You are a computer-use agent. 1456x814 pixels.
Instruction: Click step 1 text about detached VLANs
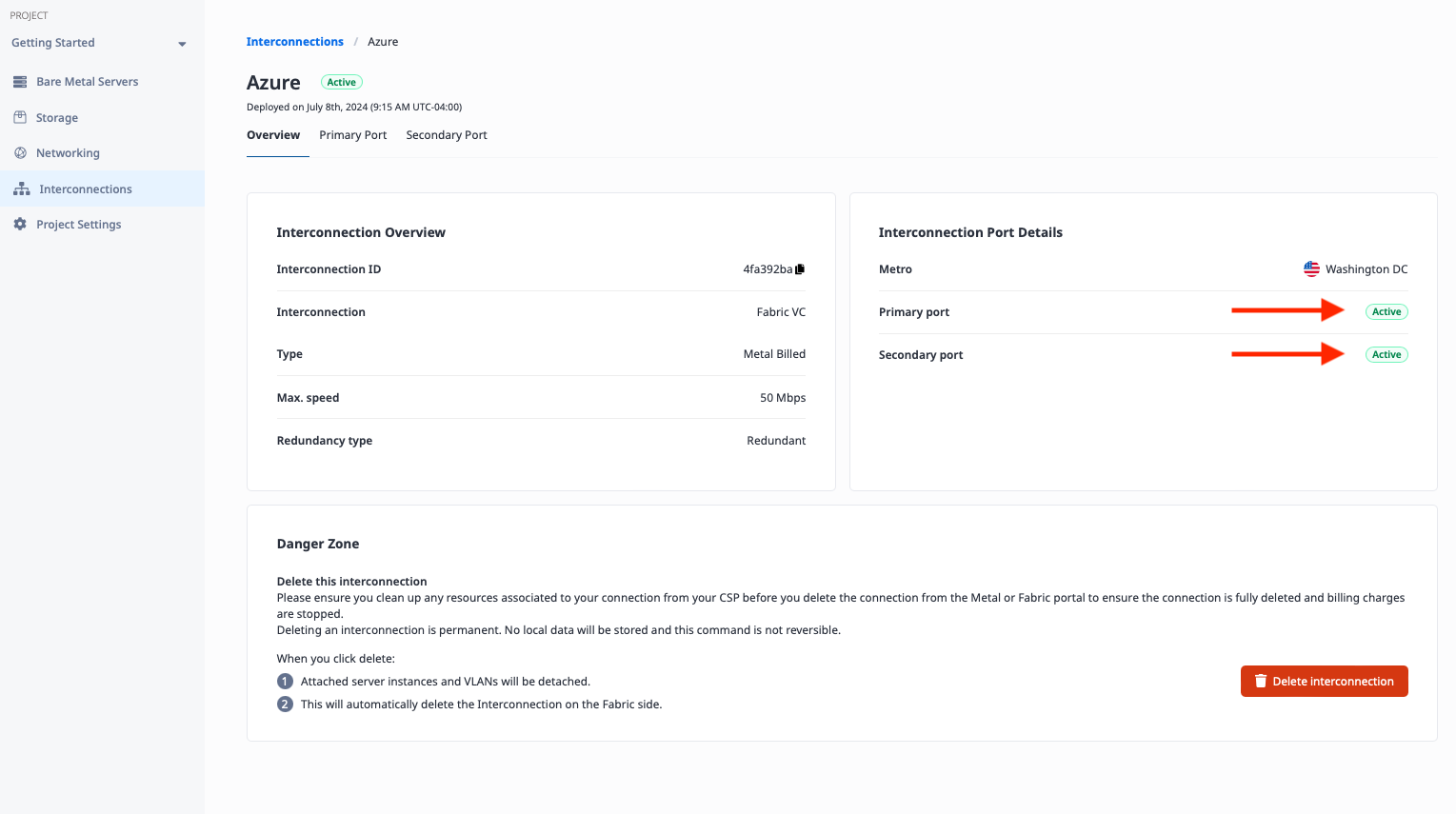click(x=446, y=682)
